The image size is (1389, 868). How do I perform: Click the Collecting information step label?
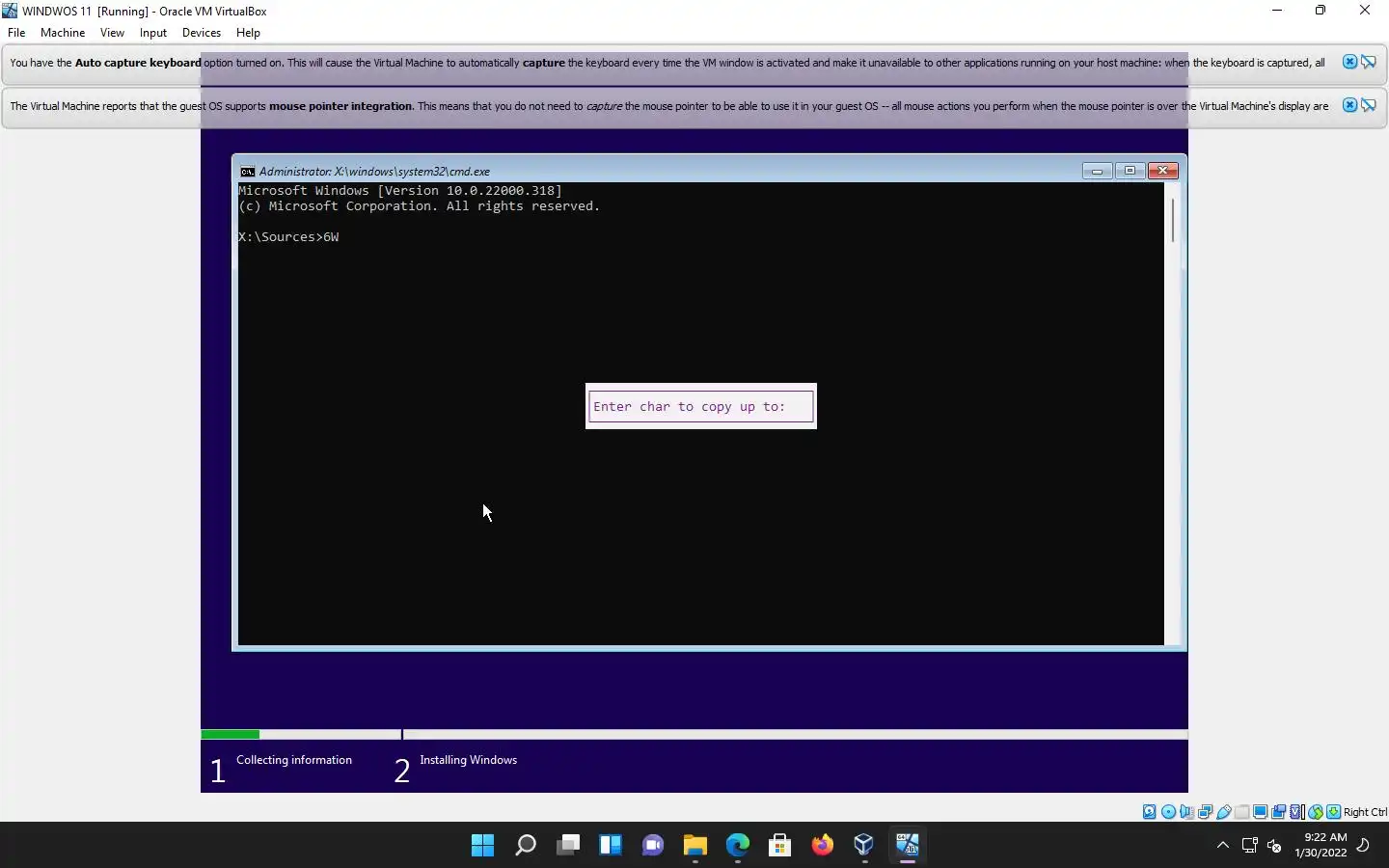click(294, 760)
